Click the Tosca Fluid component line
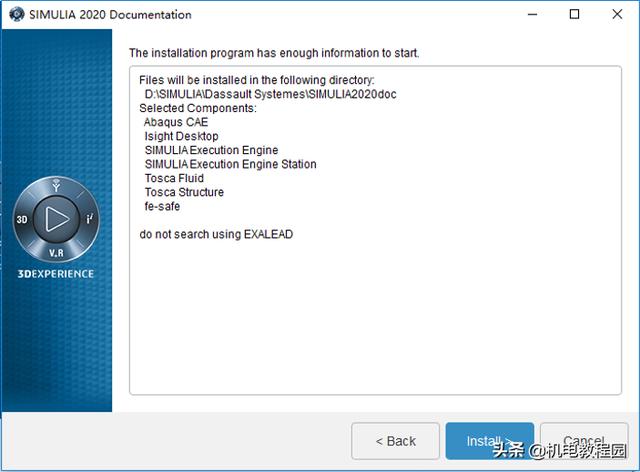640x472 pixels. (x=174, y=178)
